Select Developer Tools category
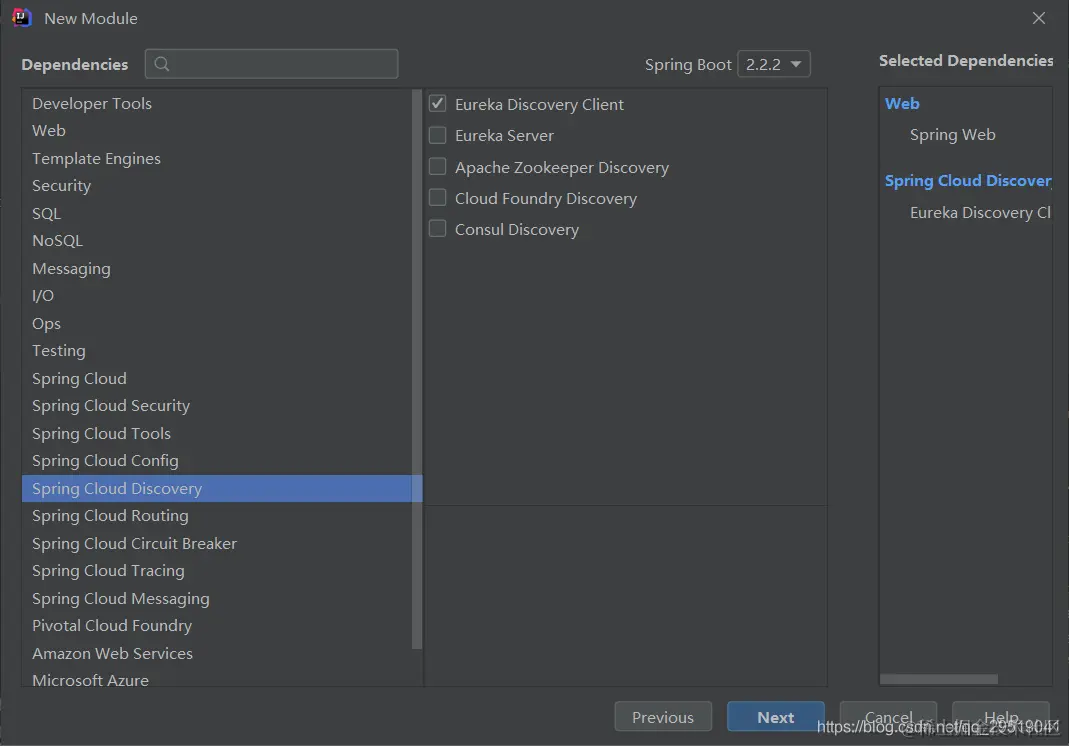Screen dimensions: 1069x746 point(217,104)
